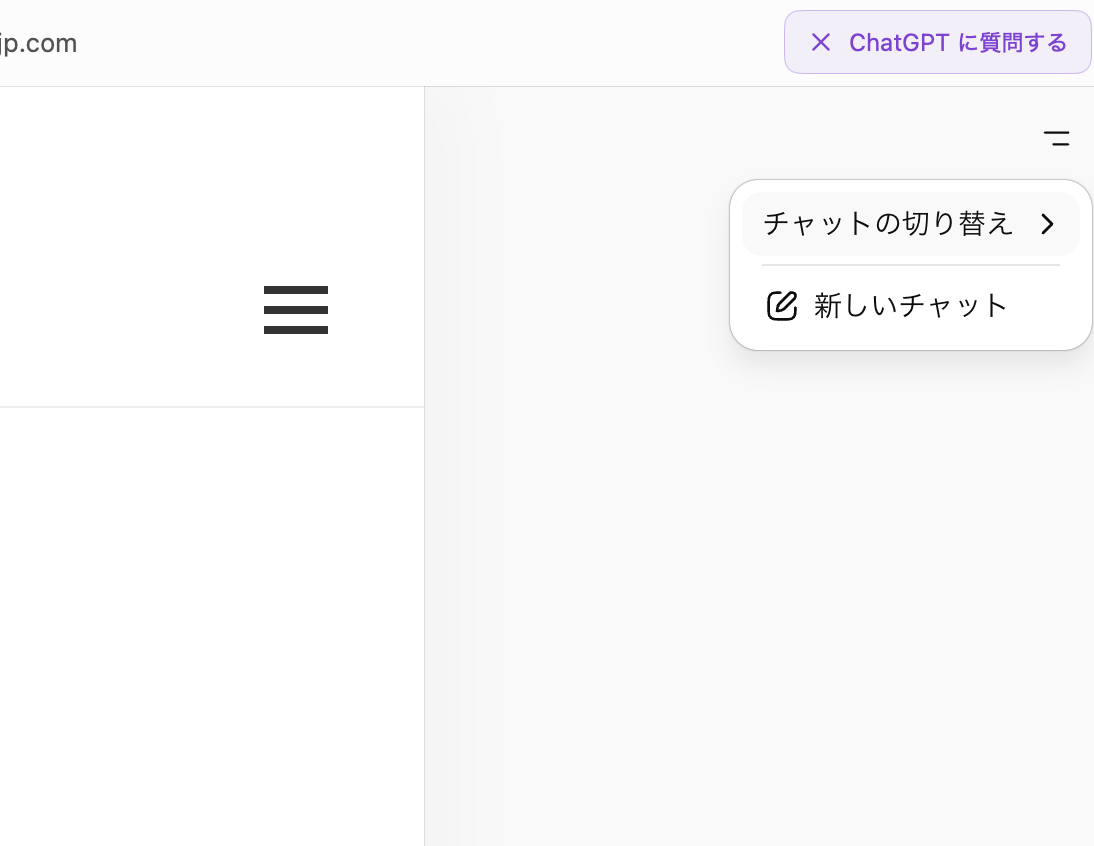Expand the chevron beside チャットの切り替え
The height and width of the screenshot is (846, 1094).
coord(1047,224)
